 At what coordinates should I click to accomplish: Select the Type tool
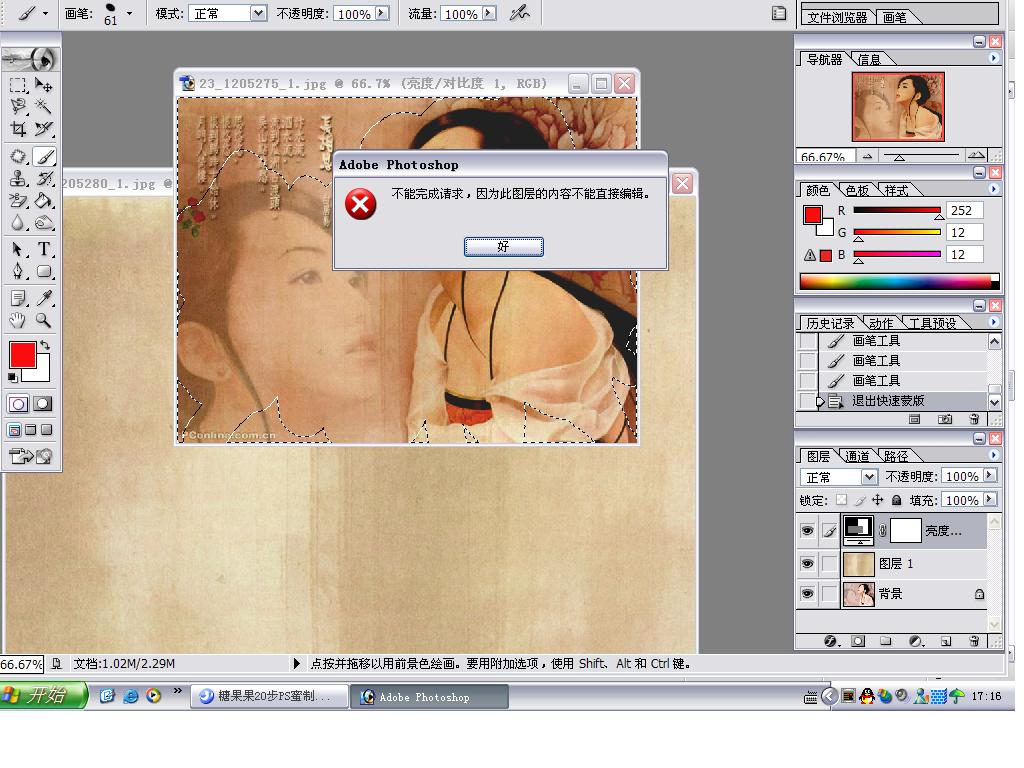click(44, 249)
